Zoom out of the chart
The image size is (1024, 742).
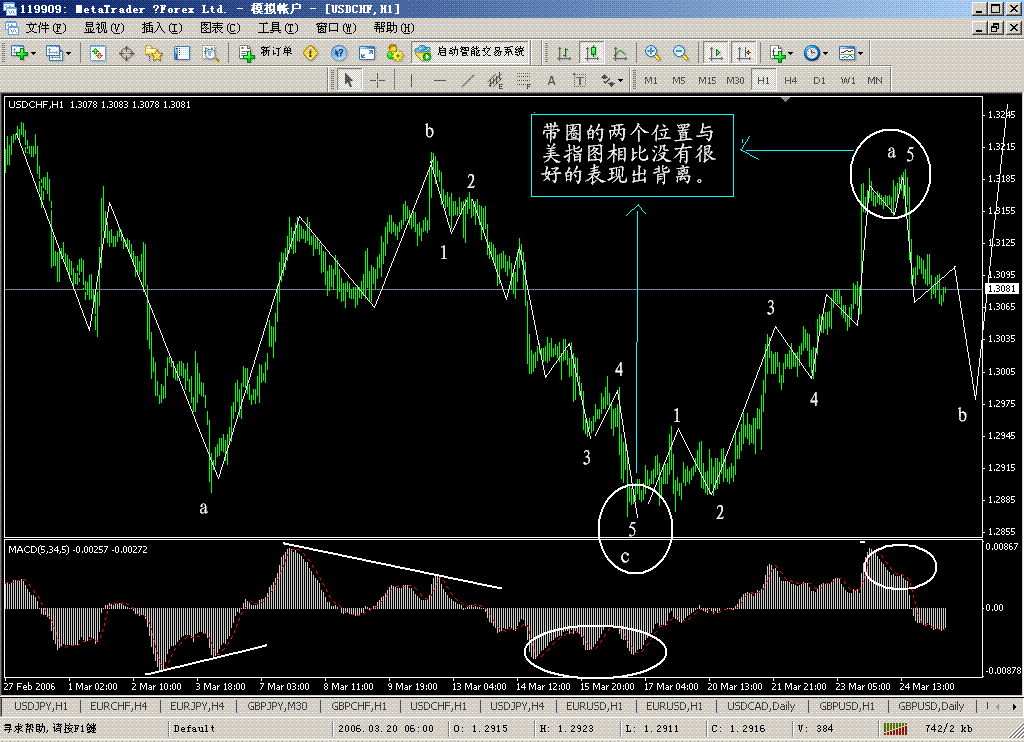coord(680,54)
